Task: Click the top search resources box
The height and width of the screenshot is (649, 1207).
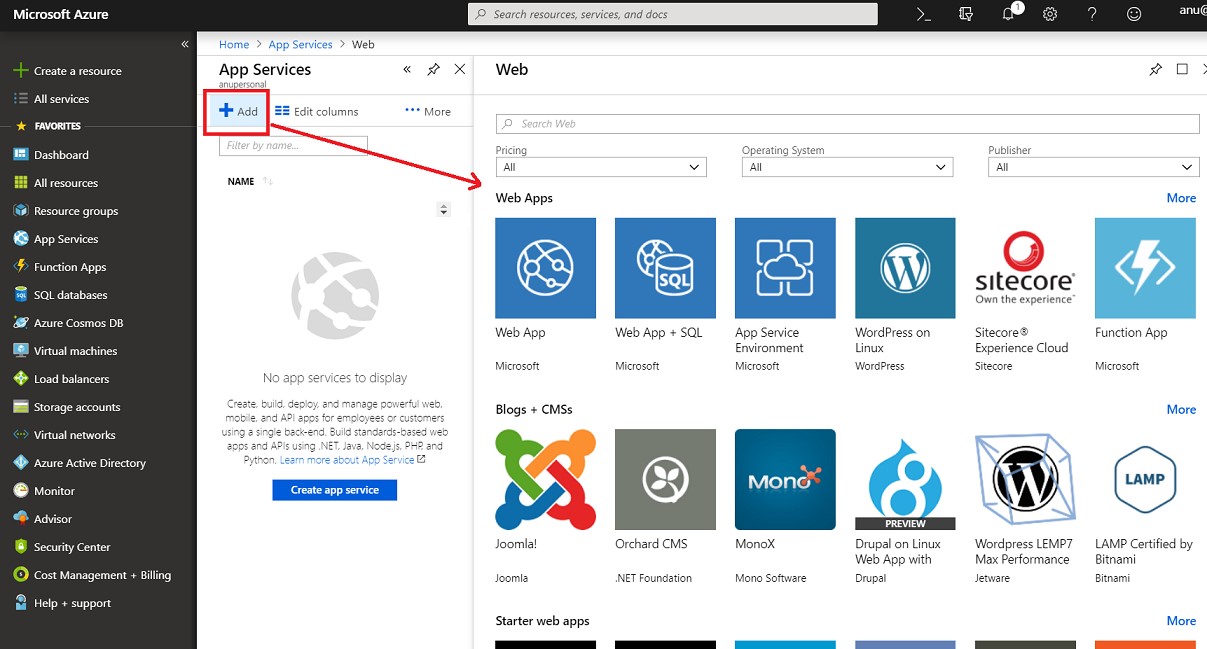Action: pyautogui.click(x=673, y=14)
